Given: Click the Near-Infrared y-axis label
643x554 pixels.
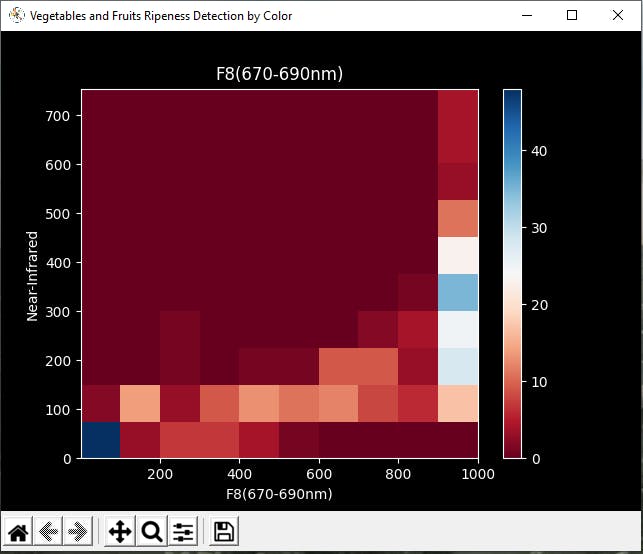Looking at the screenshot, I should pyautogui.click(x=32, y=276).
